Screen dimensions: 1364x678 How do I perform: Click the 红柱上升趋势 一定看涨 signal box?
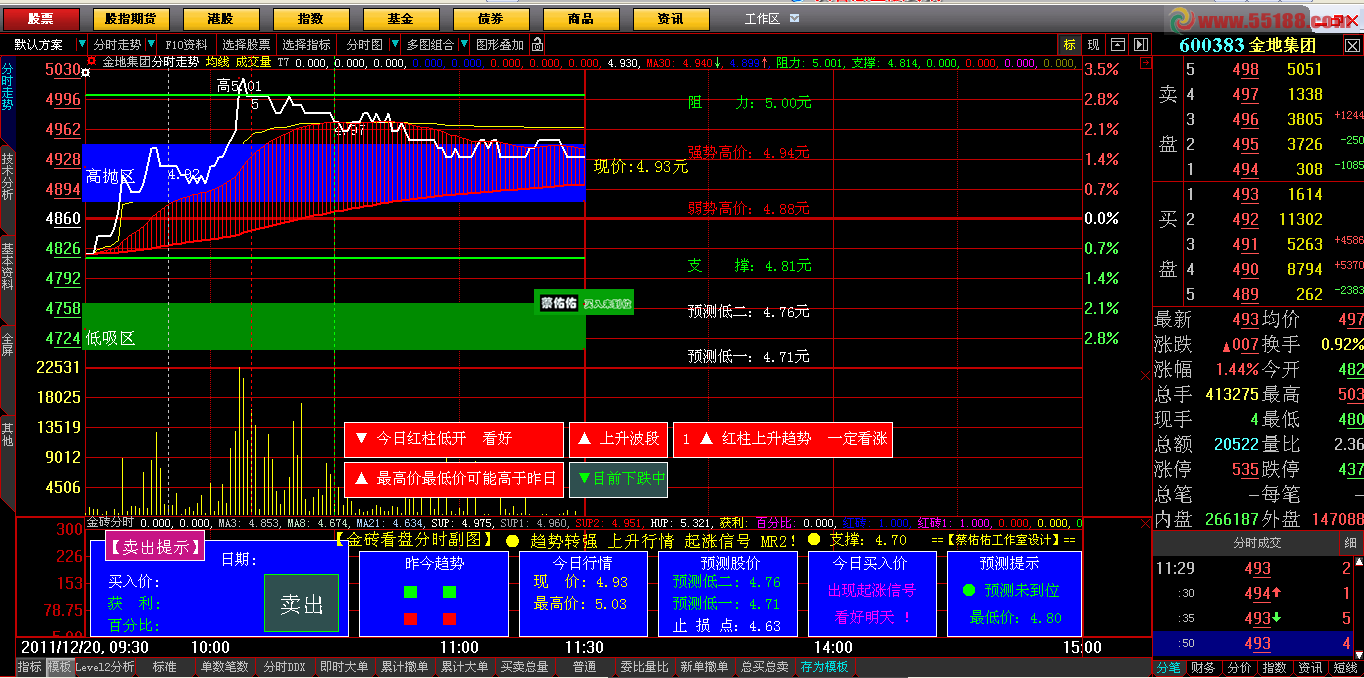click(782, 439)
